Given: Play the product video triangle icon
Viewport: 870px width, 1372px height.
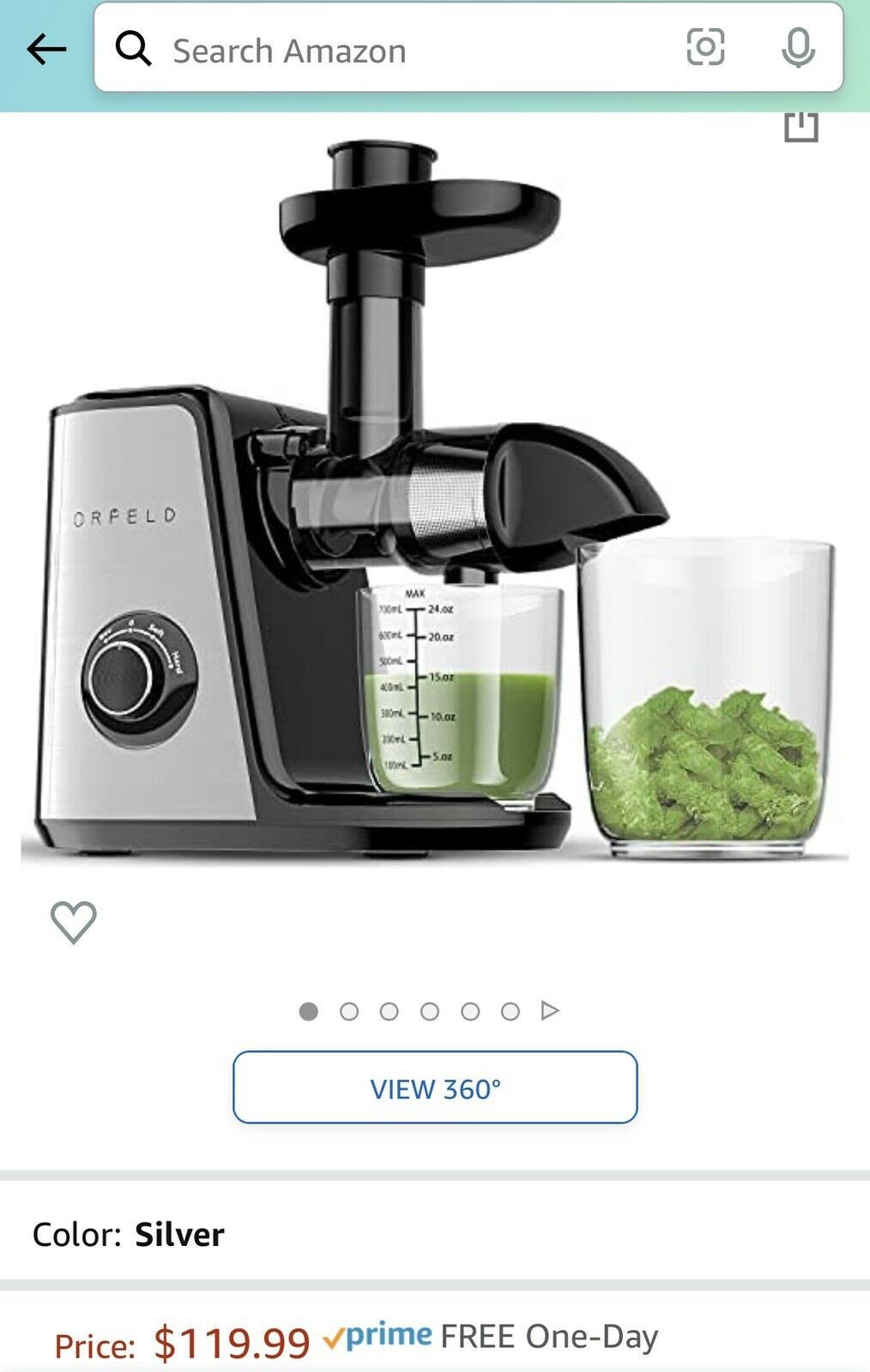Looking at the screenshot, I should tap(550, 1011).
